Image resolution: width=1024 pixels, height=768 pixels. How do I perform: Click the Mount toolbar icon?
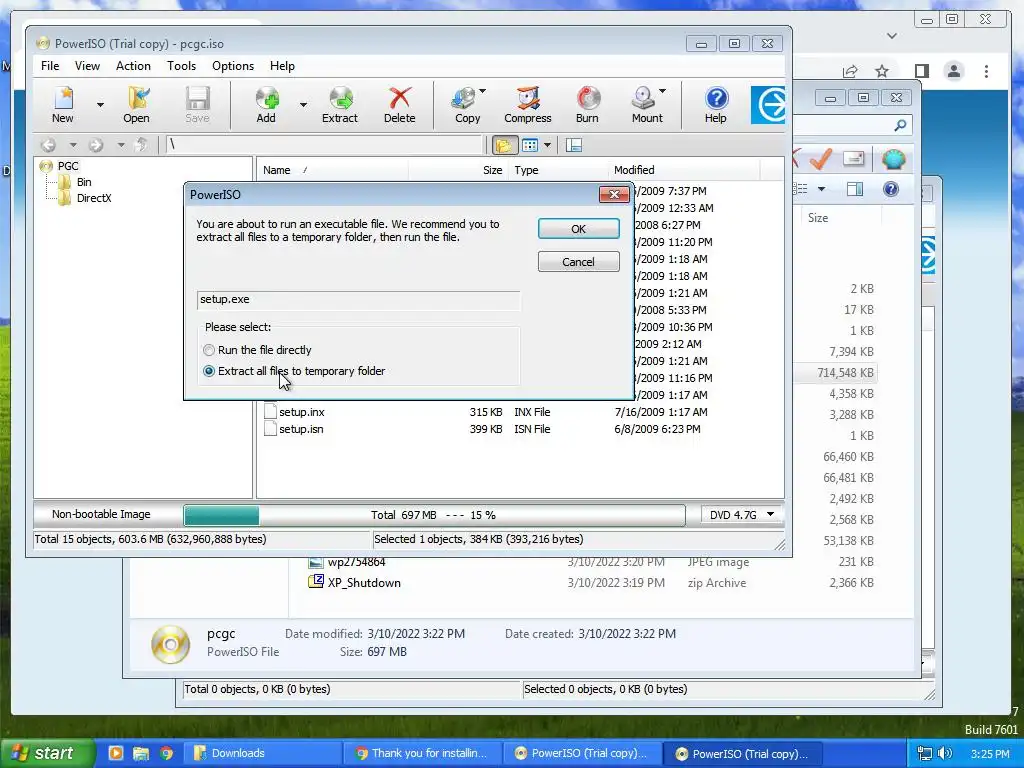pos(646,104)
